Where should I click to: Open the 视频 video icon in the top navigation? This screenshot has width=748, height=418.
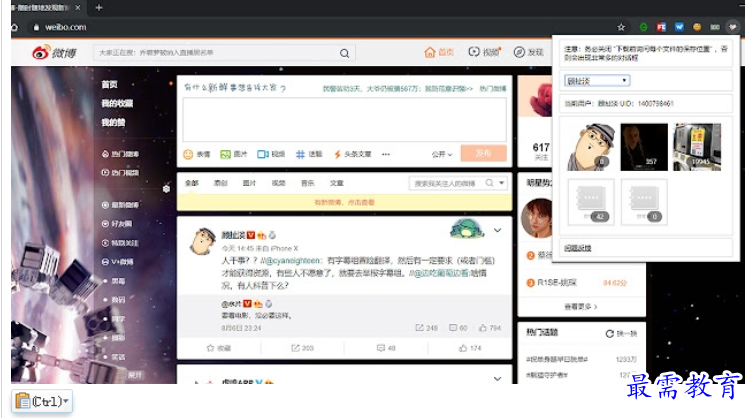coord(474,52)
